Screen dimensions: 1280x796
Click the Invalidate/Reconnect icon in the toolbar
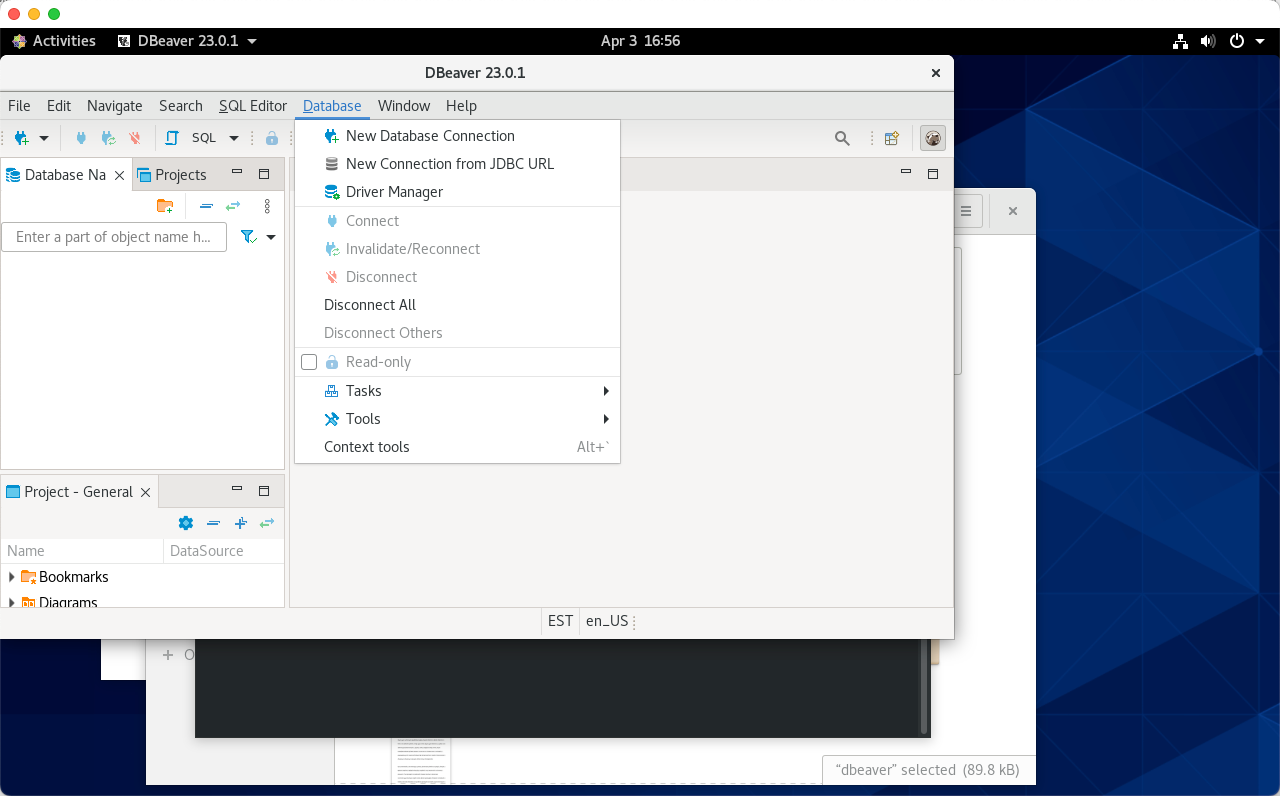coord(108,138)
